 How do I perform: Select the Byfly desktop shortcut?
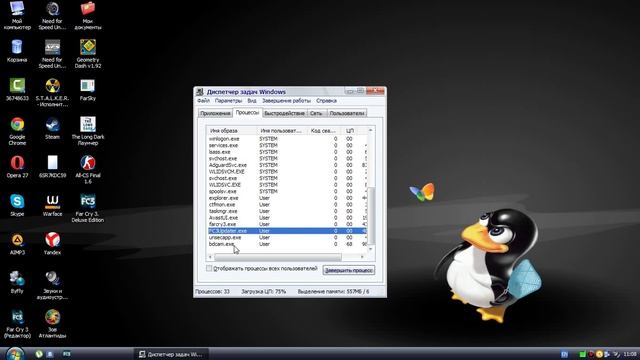pyautogui.click(x=17, y=282)
